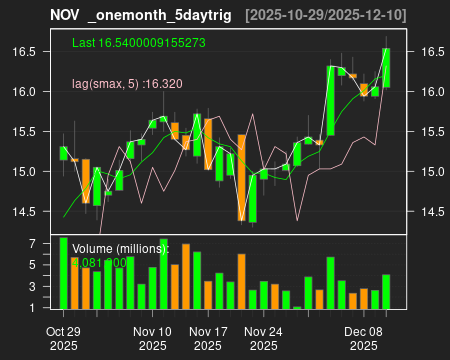The width and height of the screenshot is (450, 360).
Task: Click the 'Volume (millions):' label
Action: [x=121, y=249]
